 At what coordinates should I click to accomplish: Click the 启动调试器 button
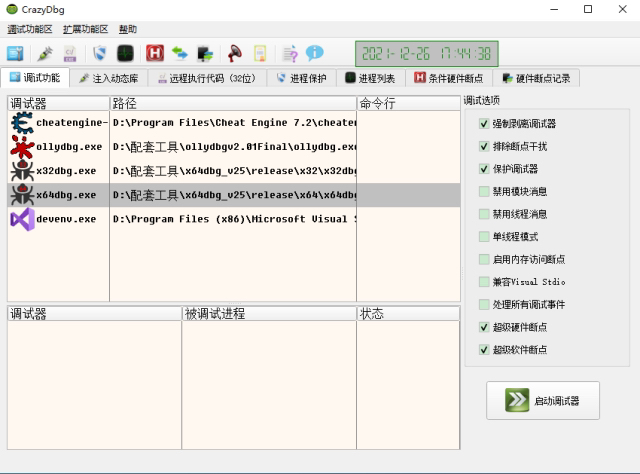click(x=543, y=401)
